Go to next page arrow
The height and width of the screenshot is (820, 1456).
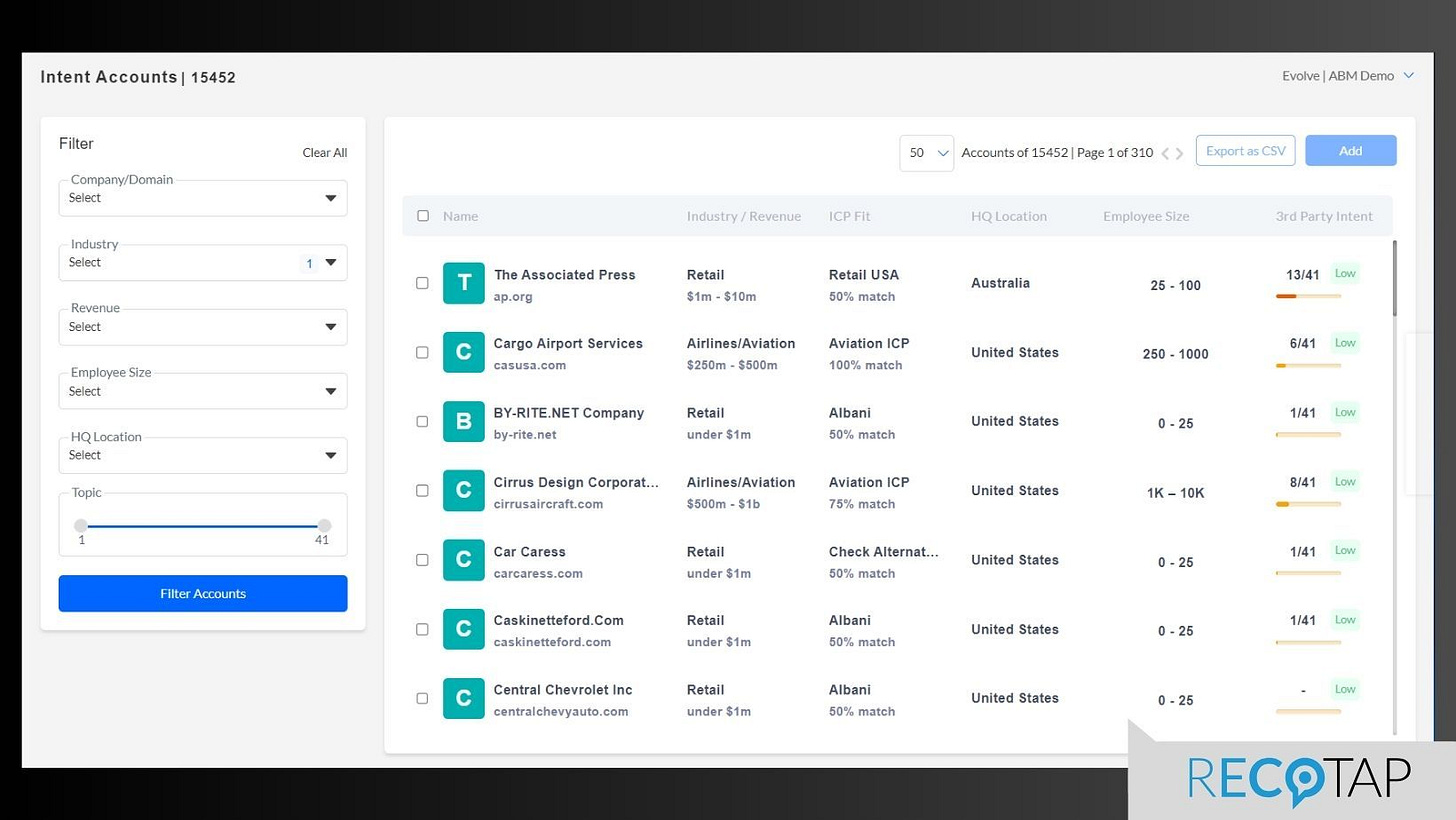click(x=1180, y=153)
